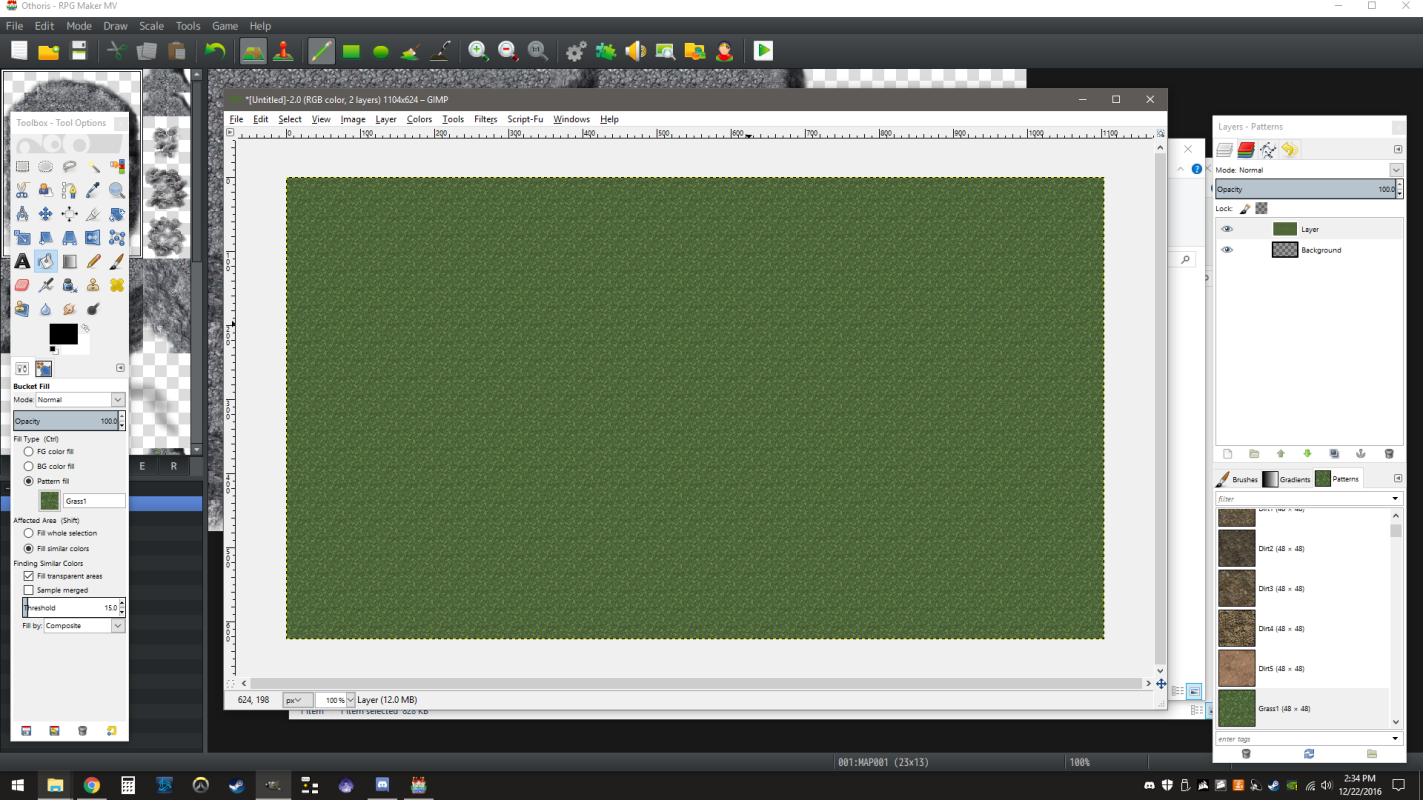
Task: Select the Zoom magnifier tool in toolbox
Action: (x=117, y=190)
